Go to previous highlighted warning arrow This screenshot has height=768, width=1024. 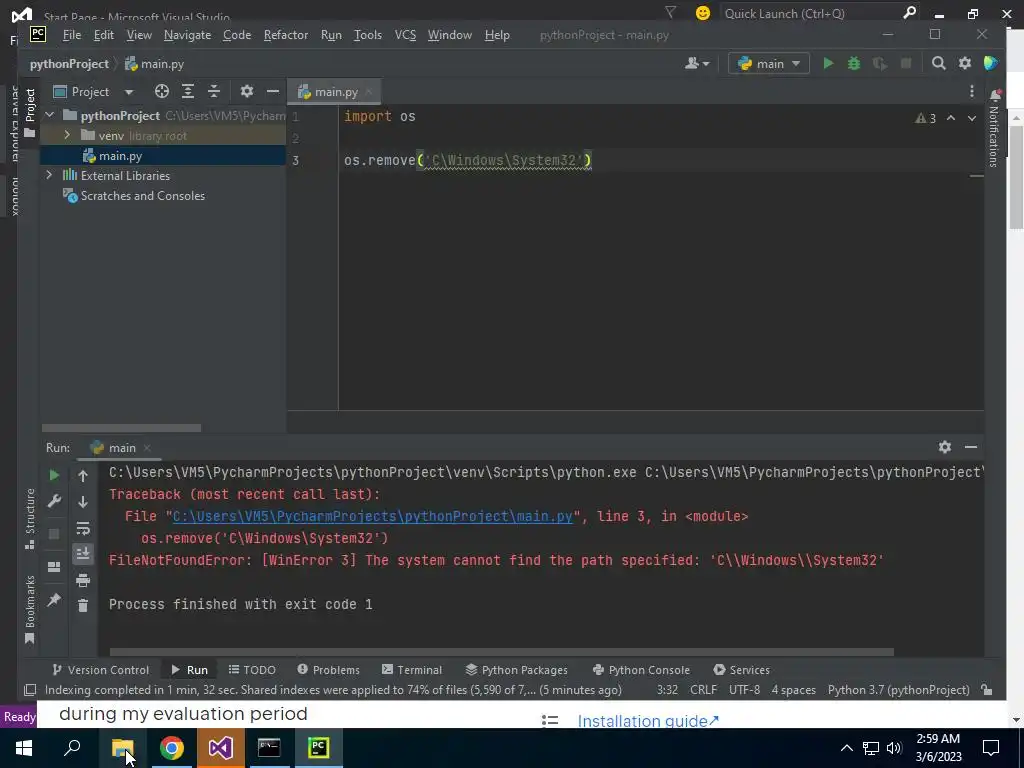coord(951,118)
